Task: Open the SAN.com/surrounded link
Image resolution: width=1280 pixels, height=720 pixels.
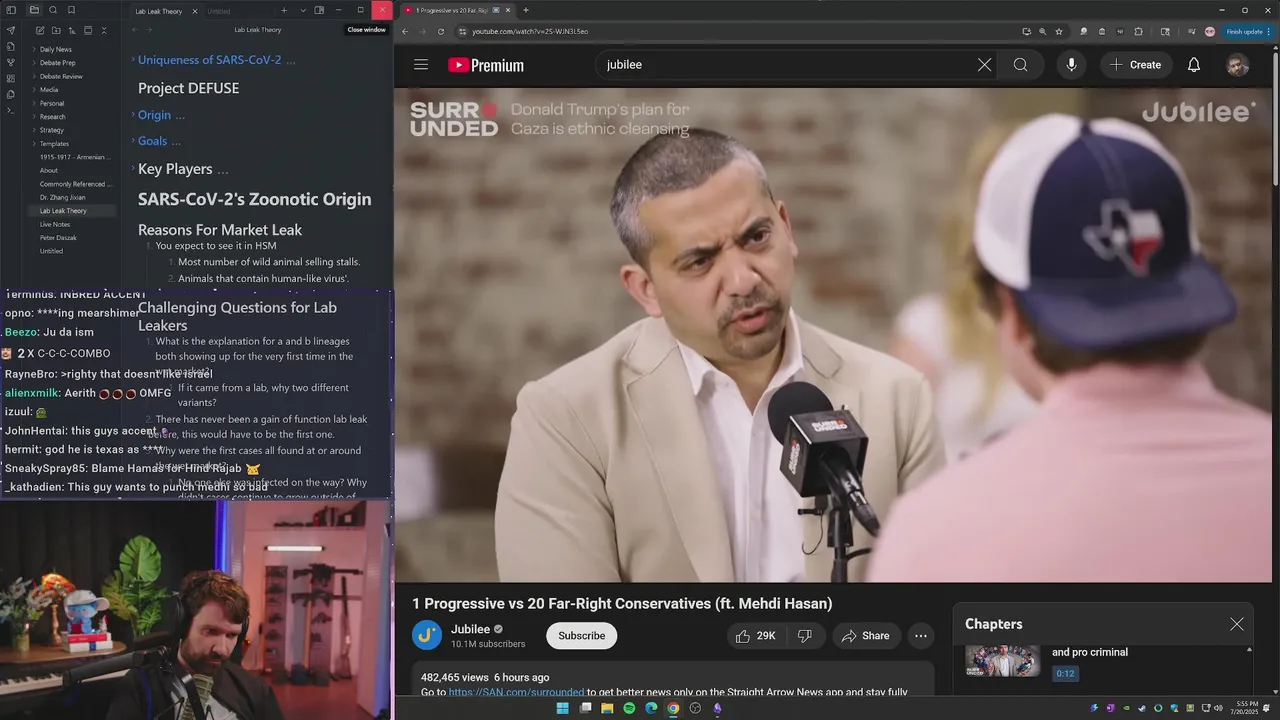Action: 516,692
